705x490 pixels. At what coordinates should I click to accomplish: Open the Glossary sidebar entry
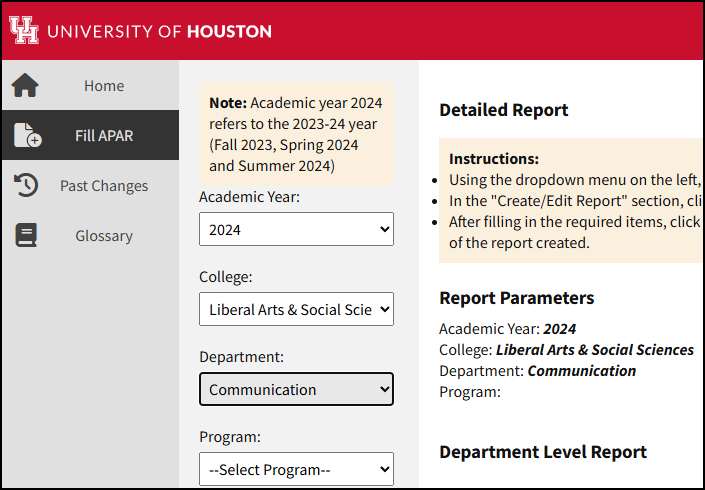point(103,236)
